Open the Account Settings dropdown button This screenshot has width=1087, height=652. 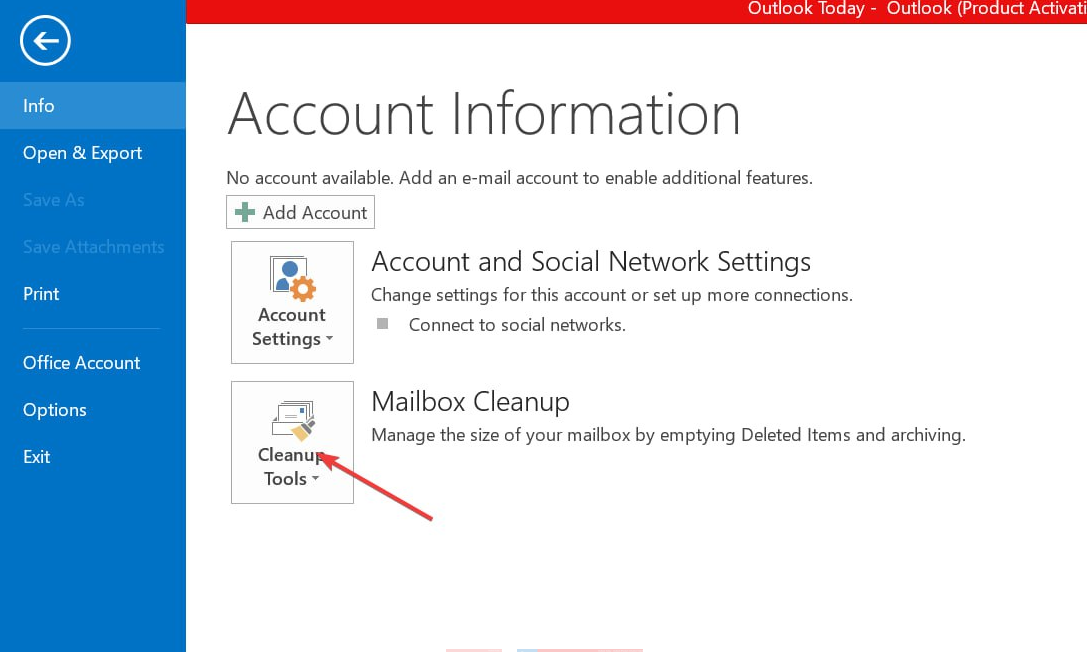pyautogui.click(x=292, y=302)
